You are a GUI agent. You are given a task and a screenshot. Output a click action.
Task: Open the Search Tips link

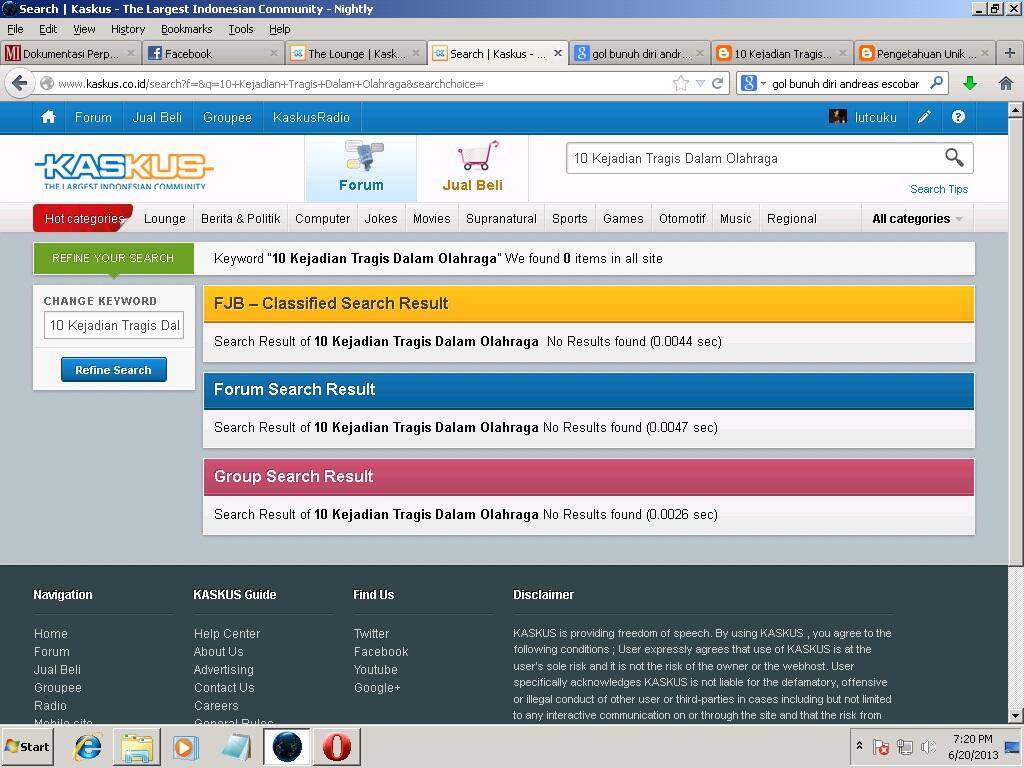(938, 189)
